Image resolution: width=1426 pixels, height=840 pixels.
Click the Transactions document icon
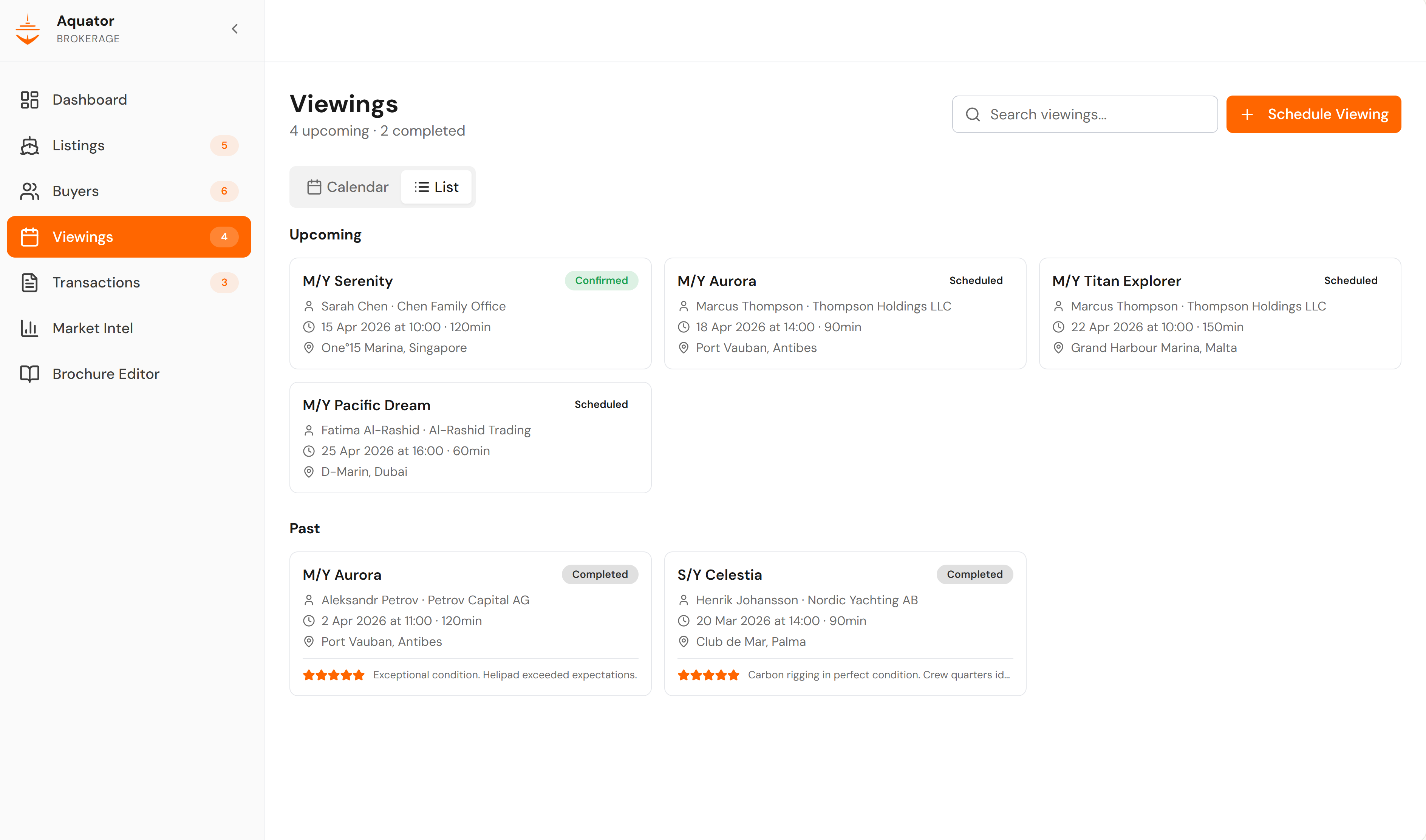pos(29,283)
